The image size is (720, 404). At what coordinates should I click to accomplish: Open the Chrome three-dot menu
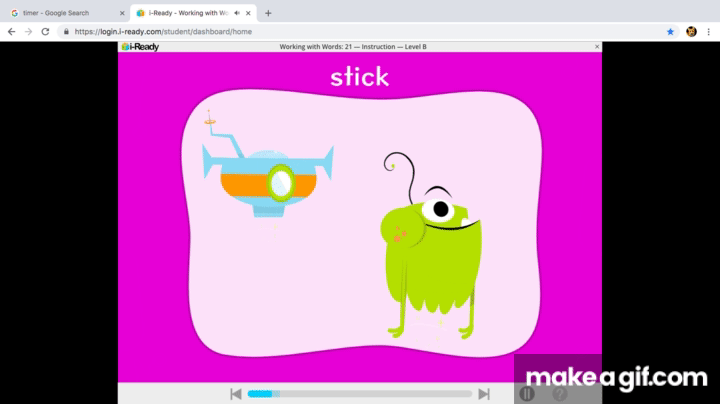709,31
